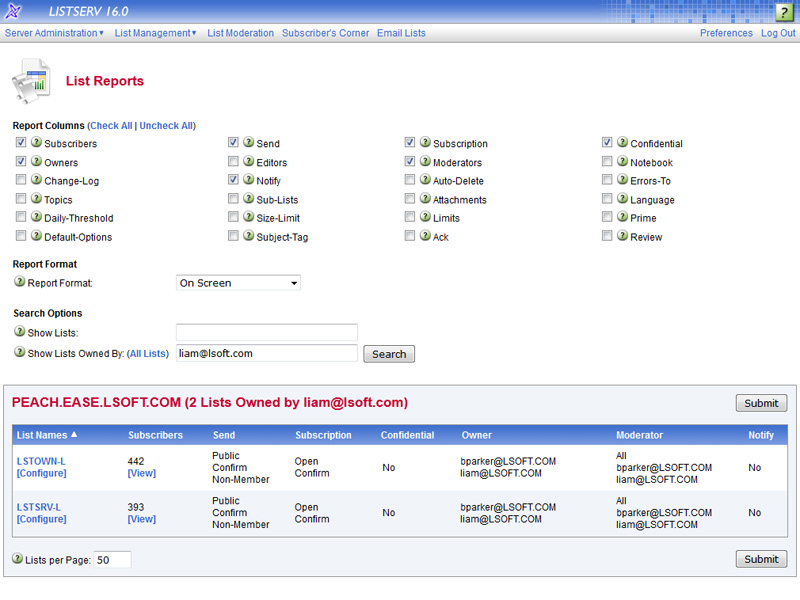The height and width of the screenshot is (600, 800).
Task: Enable the Review column checkbox
Action: click(x=607, y=236)
